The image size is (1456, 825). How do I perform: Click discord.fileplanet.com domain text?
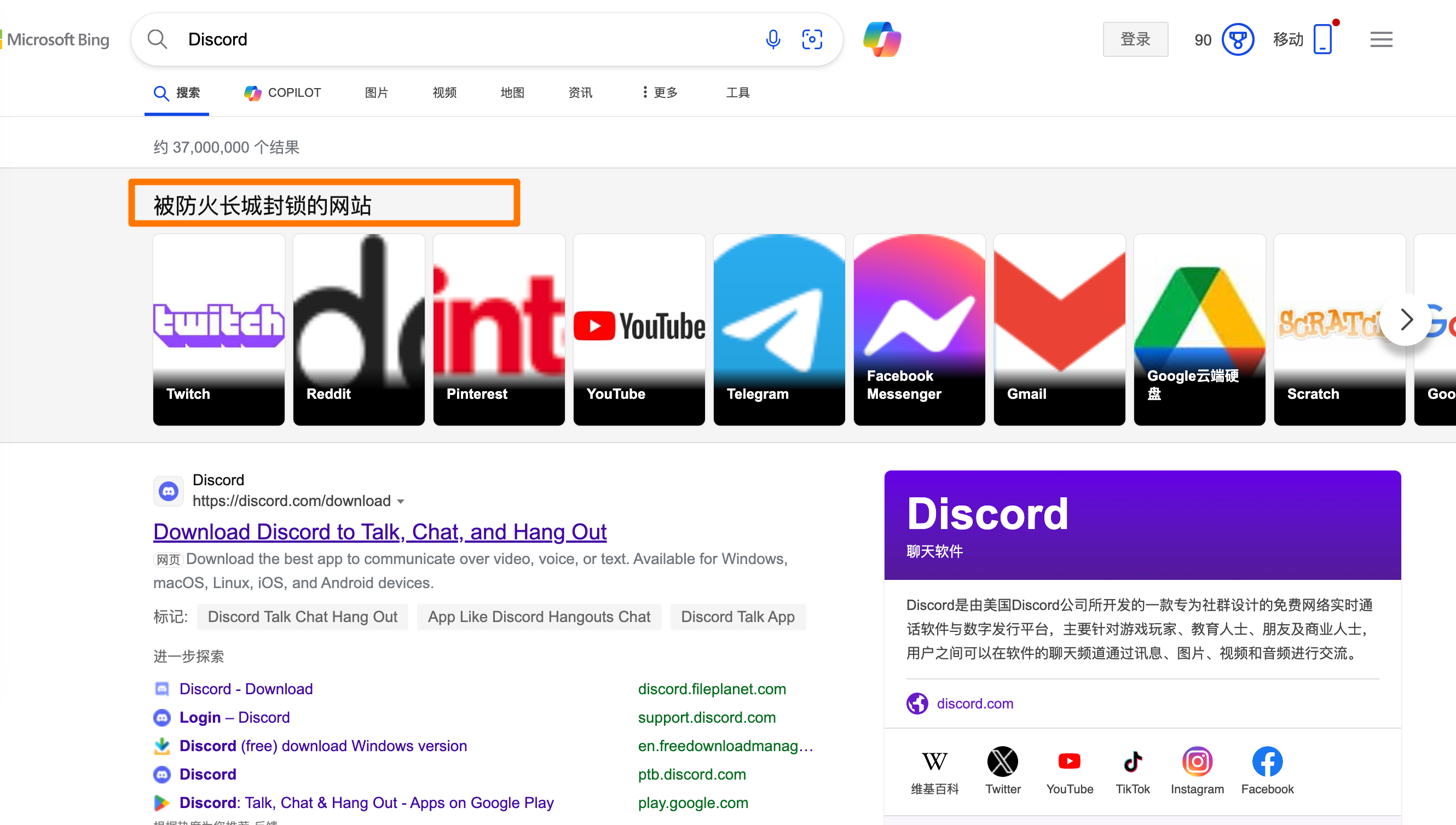711,688
